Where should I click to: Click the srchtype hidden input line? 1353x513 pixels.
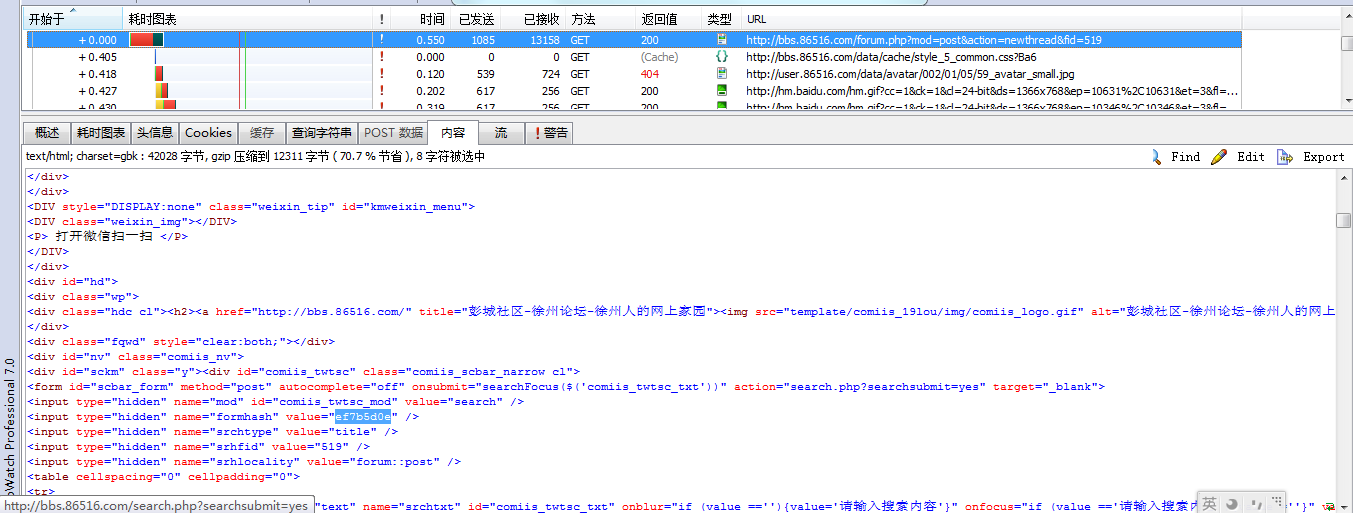pyautogui.click(x=212, y=432)
